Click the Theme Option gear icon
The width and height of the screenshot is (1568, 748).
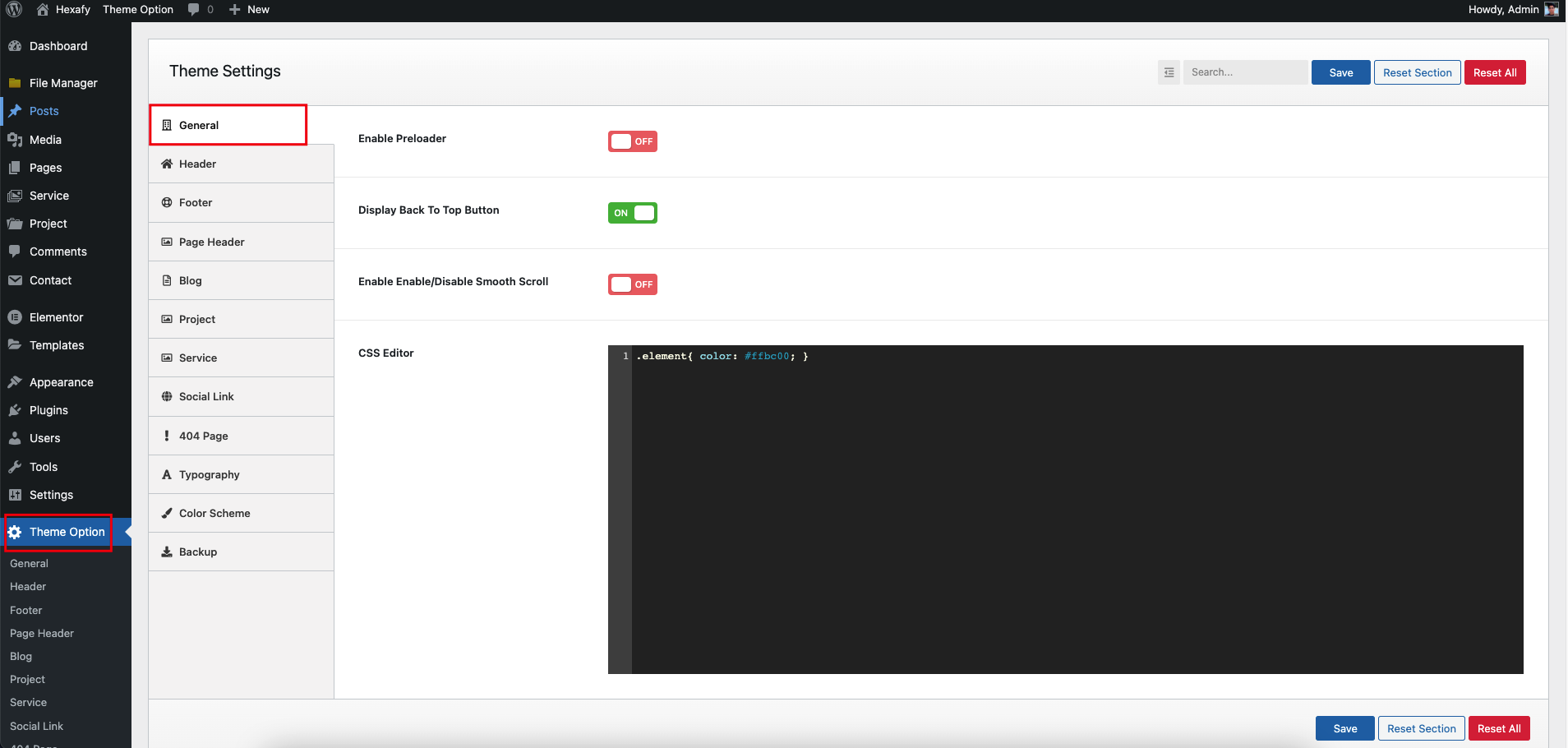(15, 533)
